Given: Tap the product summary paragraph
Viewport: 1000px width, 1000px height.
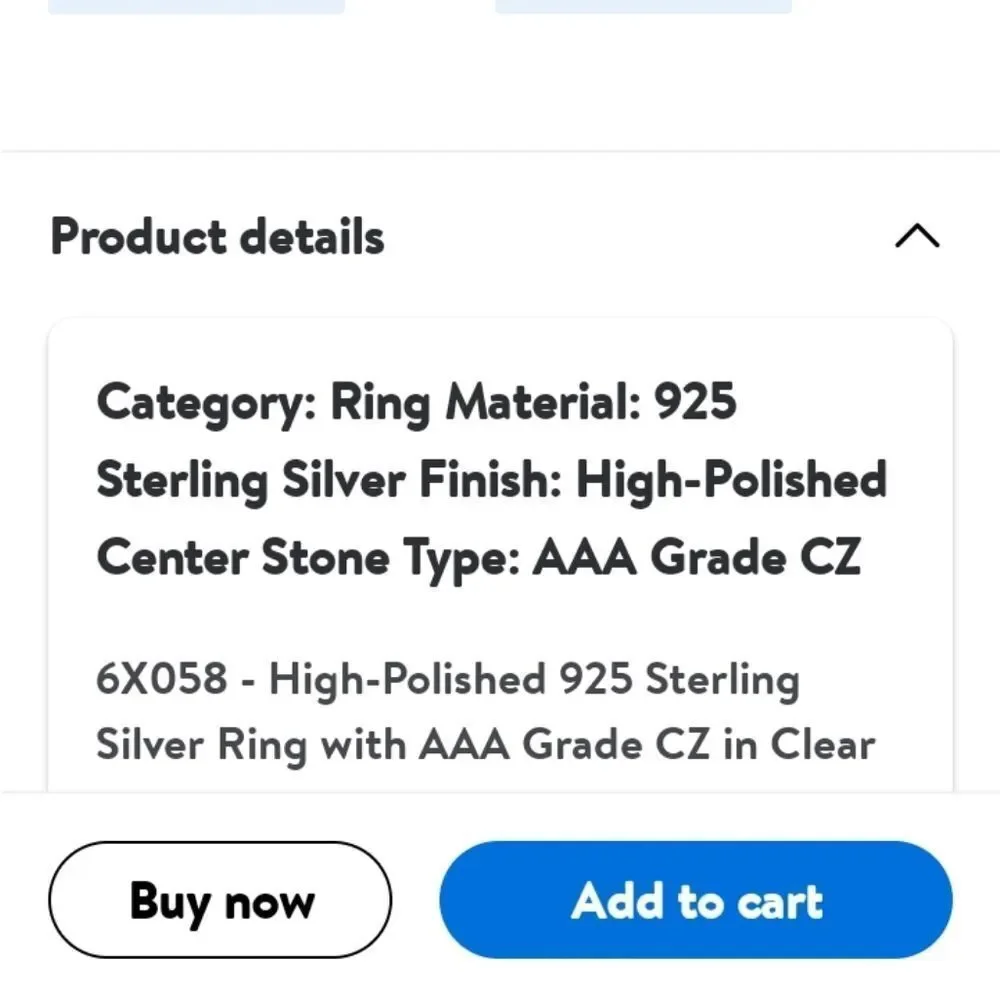Looking at the screenshot, I should pyautogui.click(x=485, y=712).
